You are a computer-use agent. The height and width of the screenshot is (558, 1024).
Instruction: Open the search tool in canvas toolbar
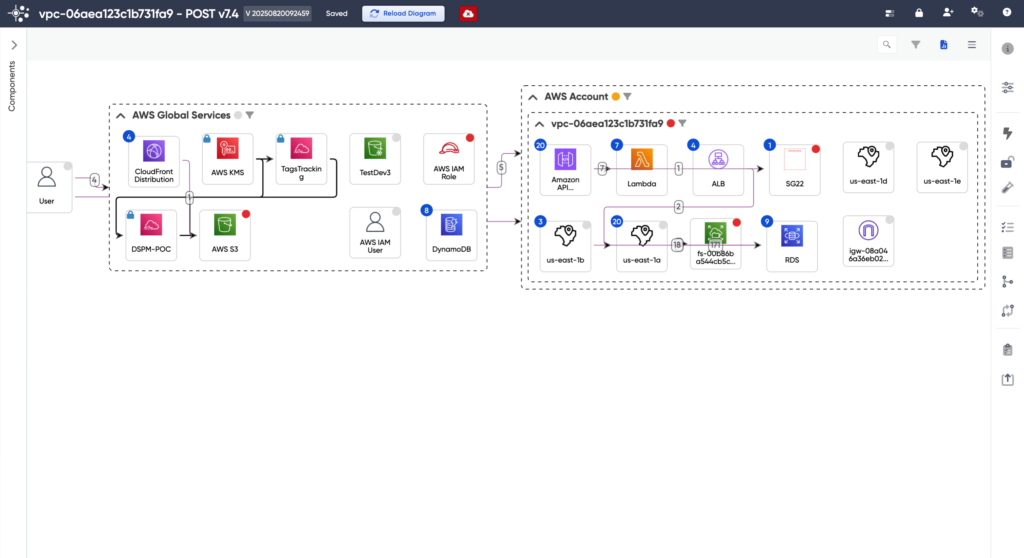pos(887,44)
